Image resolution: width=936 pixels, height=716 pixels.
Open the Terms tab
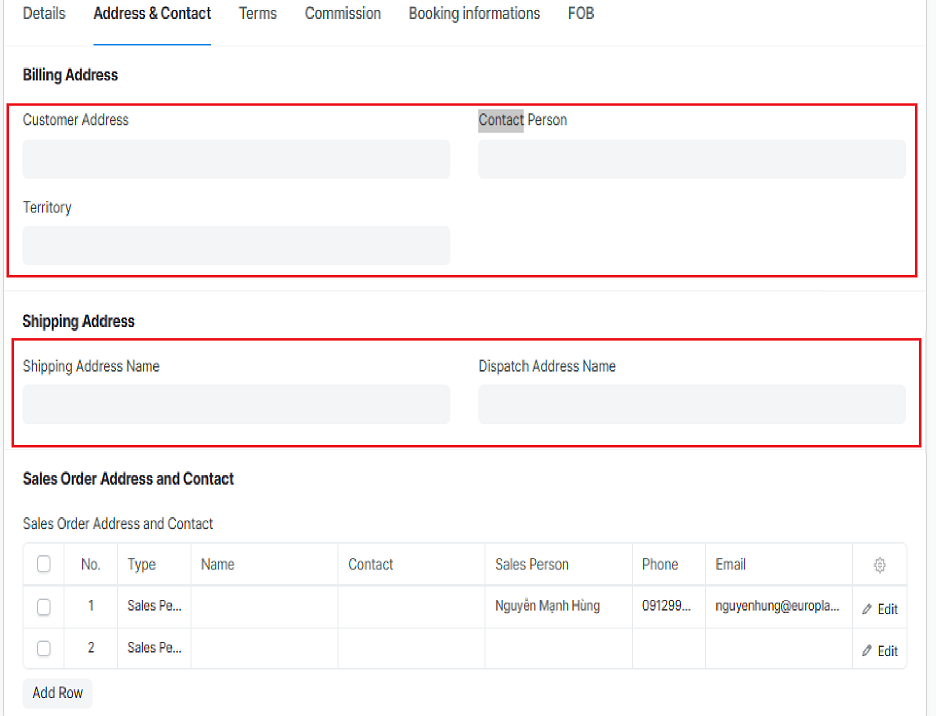coord(258,14)
